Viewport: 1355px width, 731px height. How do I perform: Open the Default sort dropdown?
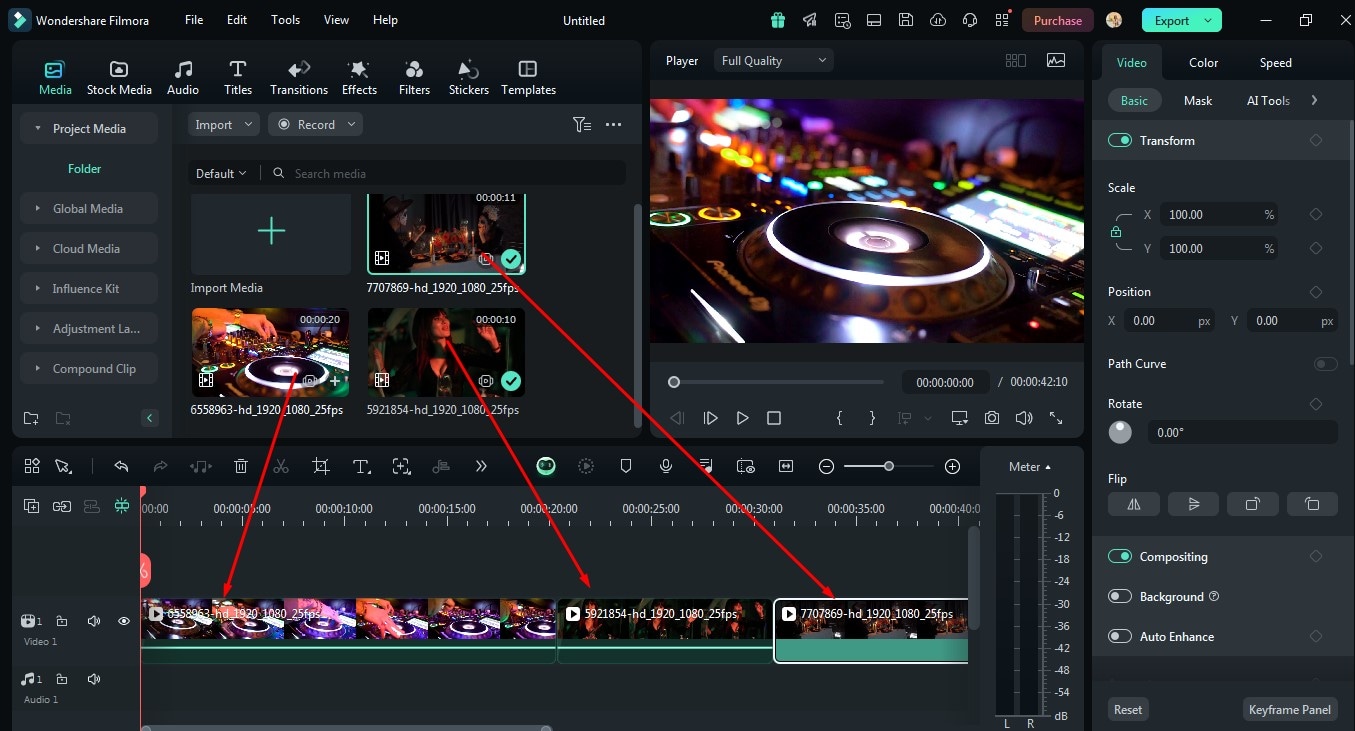tap(221, 173)
